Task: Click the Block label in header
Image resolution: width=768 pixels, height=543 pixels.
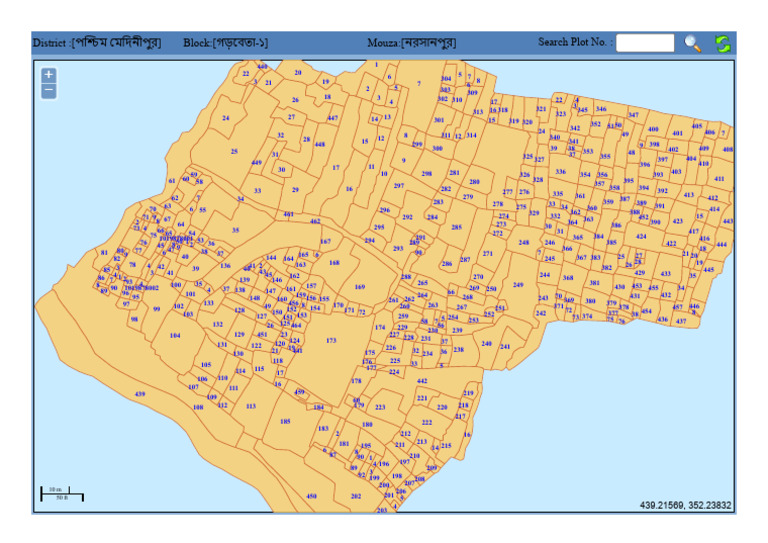Action: pyautogui.click(x=225, y=43)
